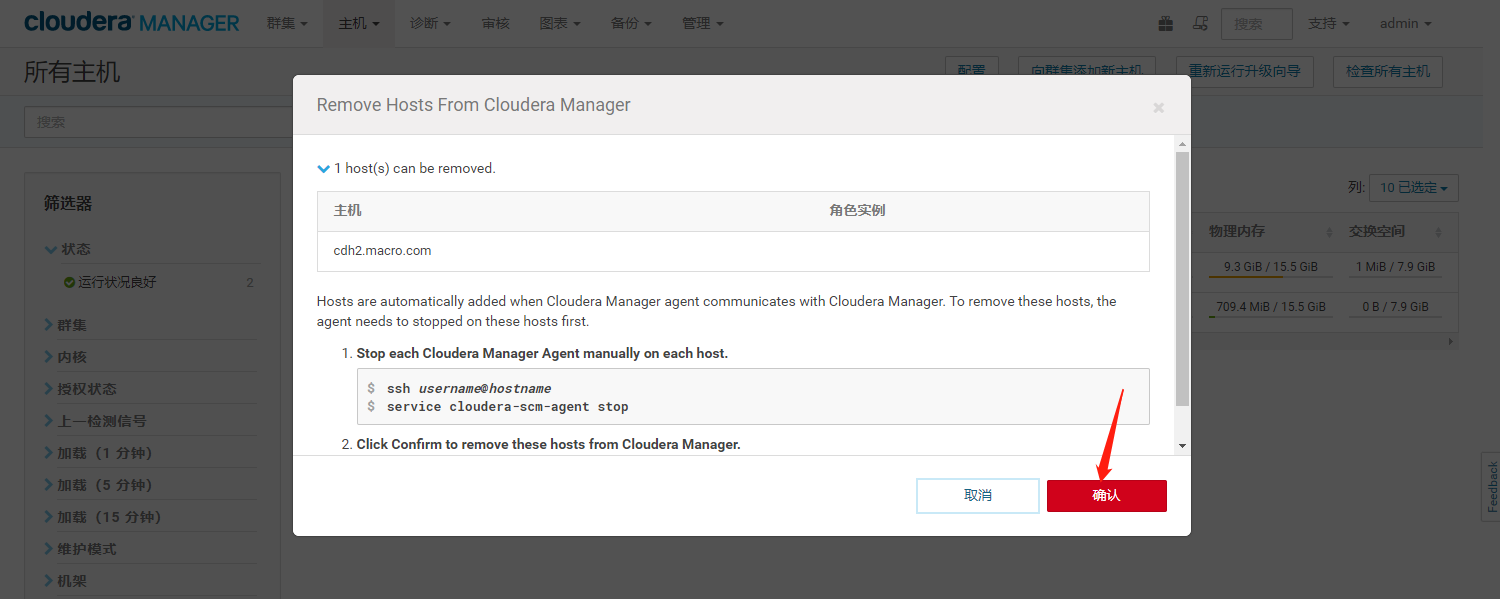Expand the 机架 filter section

point(66,581)
